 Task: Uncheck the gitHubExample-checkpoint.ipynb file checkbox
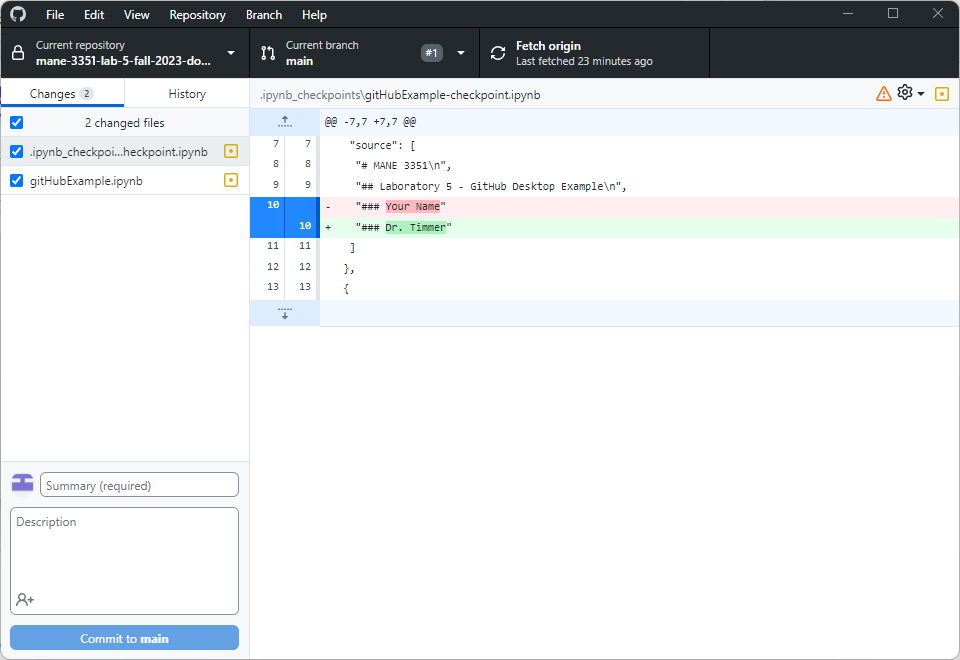[16, 152]
